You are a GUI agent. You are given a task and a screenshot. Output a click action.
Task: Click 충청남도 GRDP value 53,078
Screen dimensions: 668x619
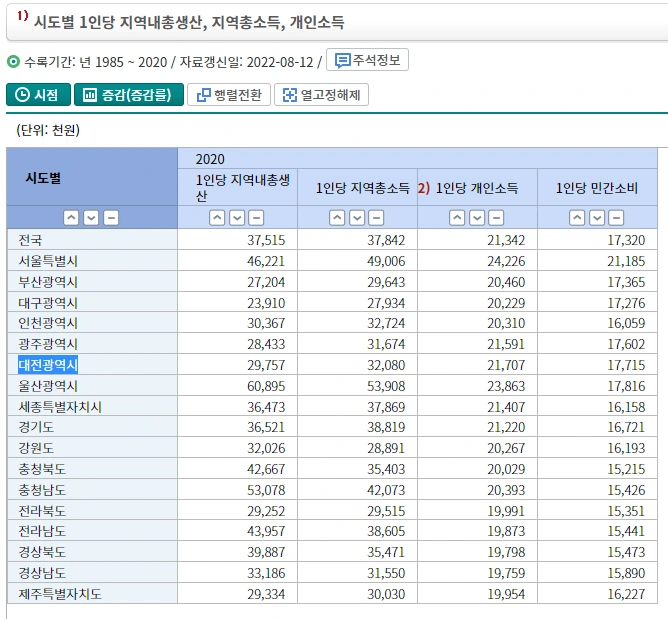(x=266, y=490)
